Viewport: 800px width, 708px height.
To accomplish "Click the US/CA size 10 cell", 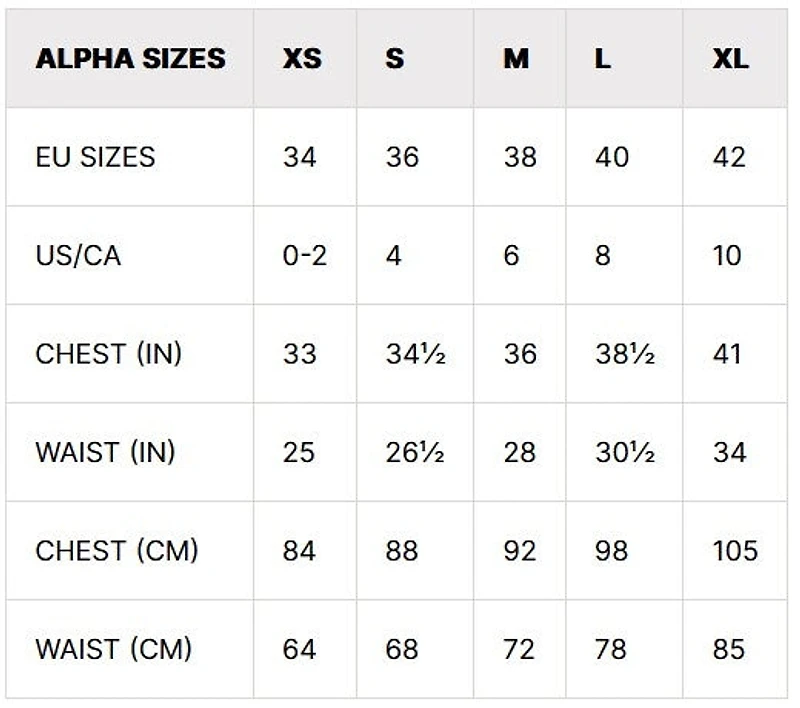I will click(x=727, y=255).
